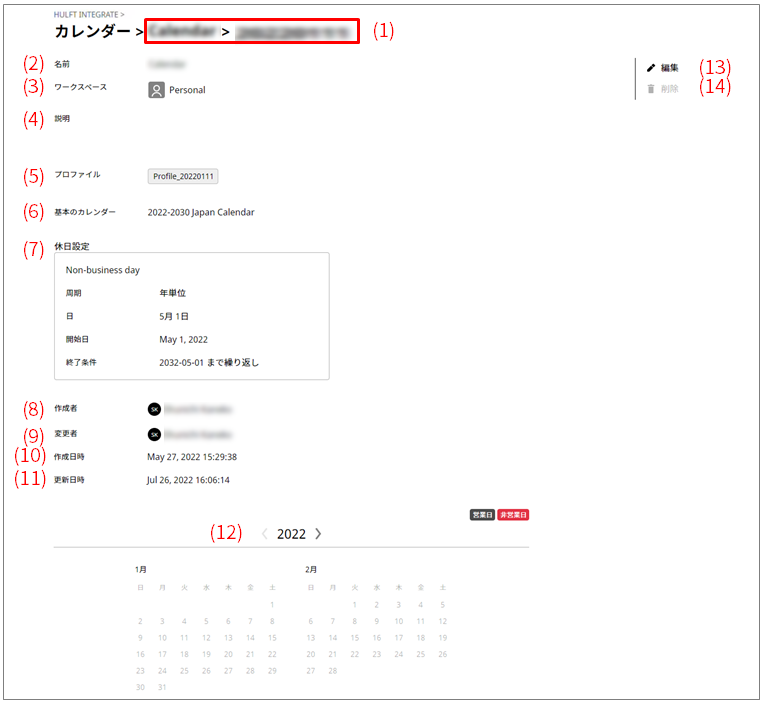
Task: Navigate to カレンダー breadcrumb
Action: [92, 32]
